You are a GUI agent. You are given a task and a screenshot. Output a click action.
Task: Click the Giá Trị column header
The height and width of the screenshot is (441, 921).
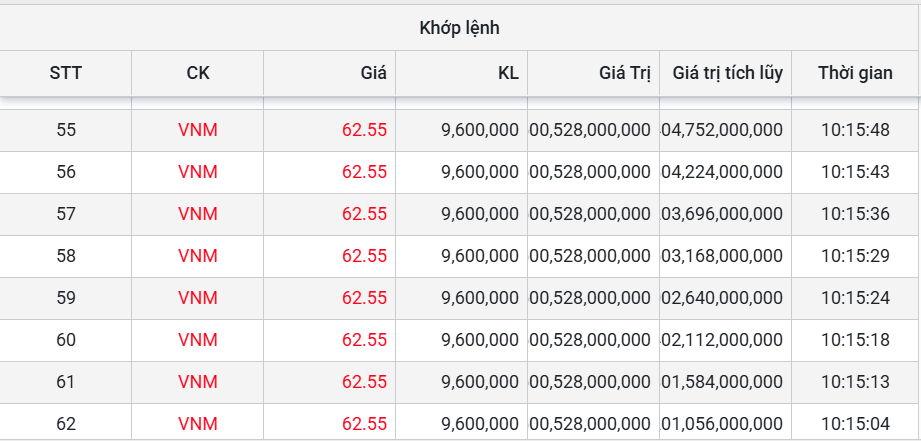625,73
